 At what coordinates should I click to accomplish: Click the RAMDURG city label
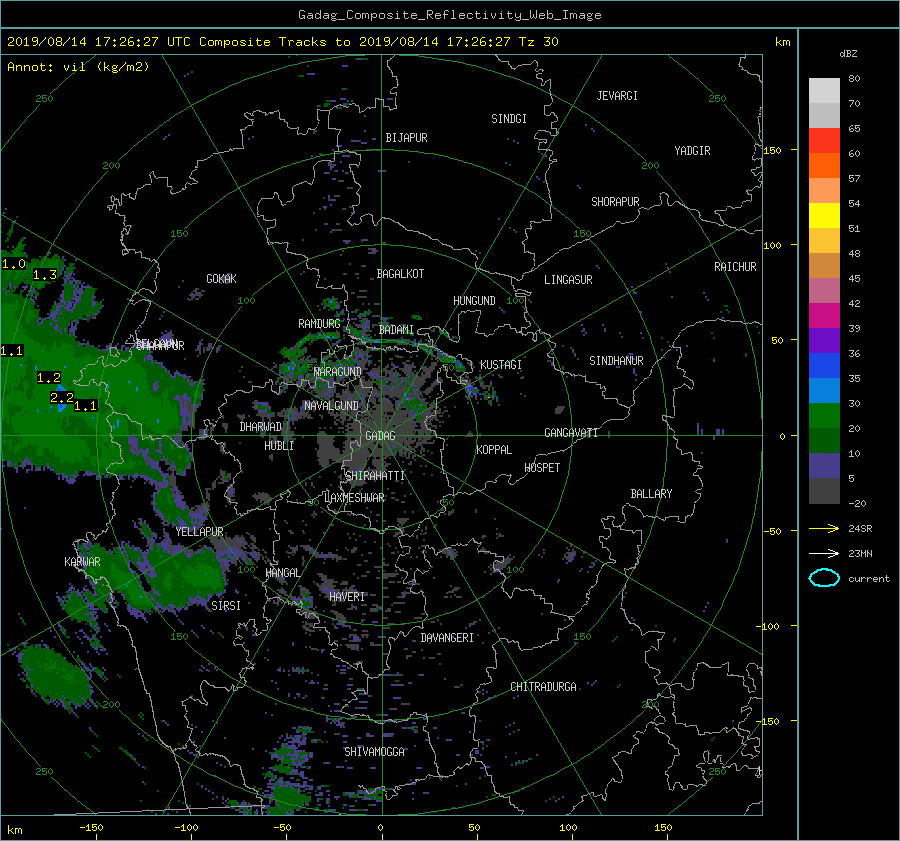pos(319,324)
